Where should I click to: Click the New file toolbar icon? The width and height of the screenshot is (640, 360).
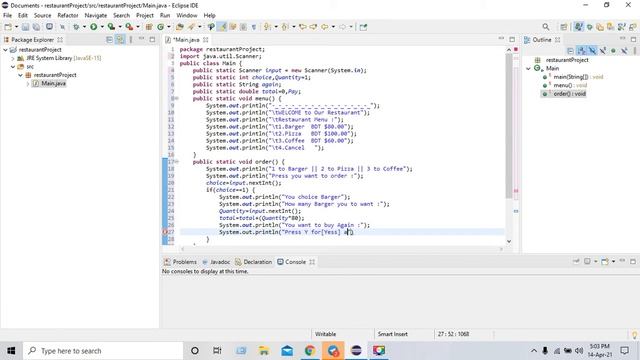8,27
